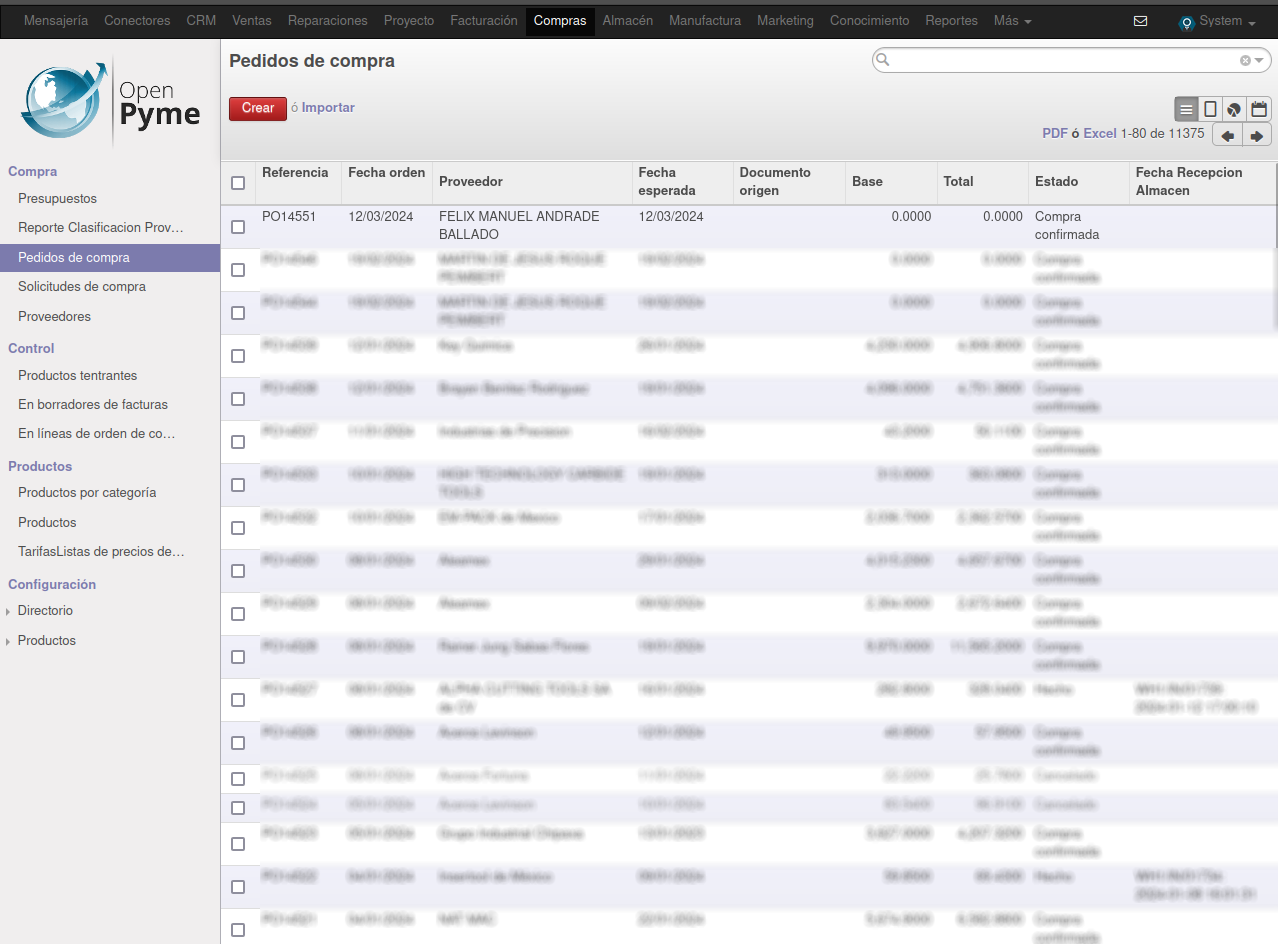Open the Conocimiento menu
Screen dimensions: 1278x944
tap(870, 20)
